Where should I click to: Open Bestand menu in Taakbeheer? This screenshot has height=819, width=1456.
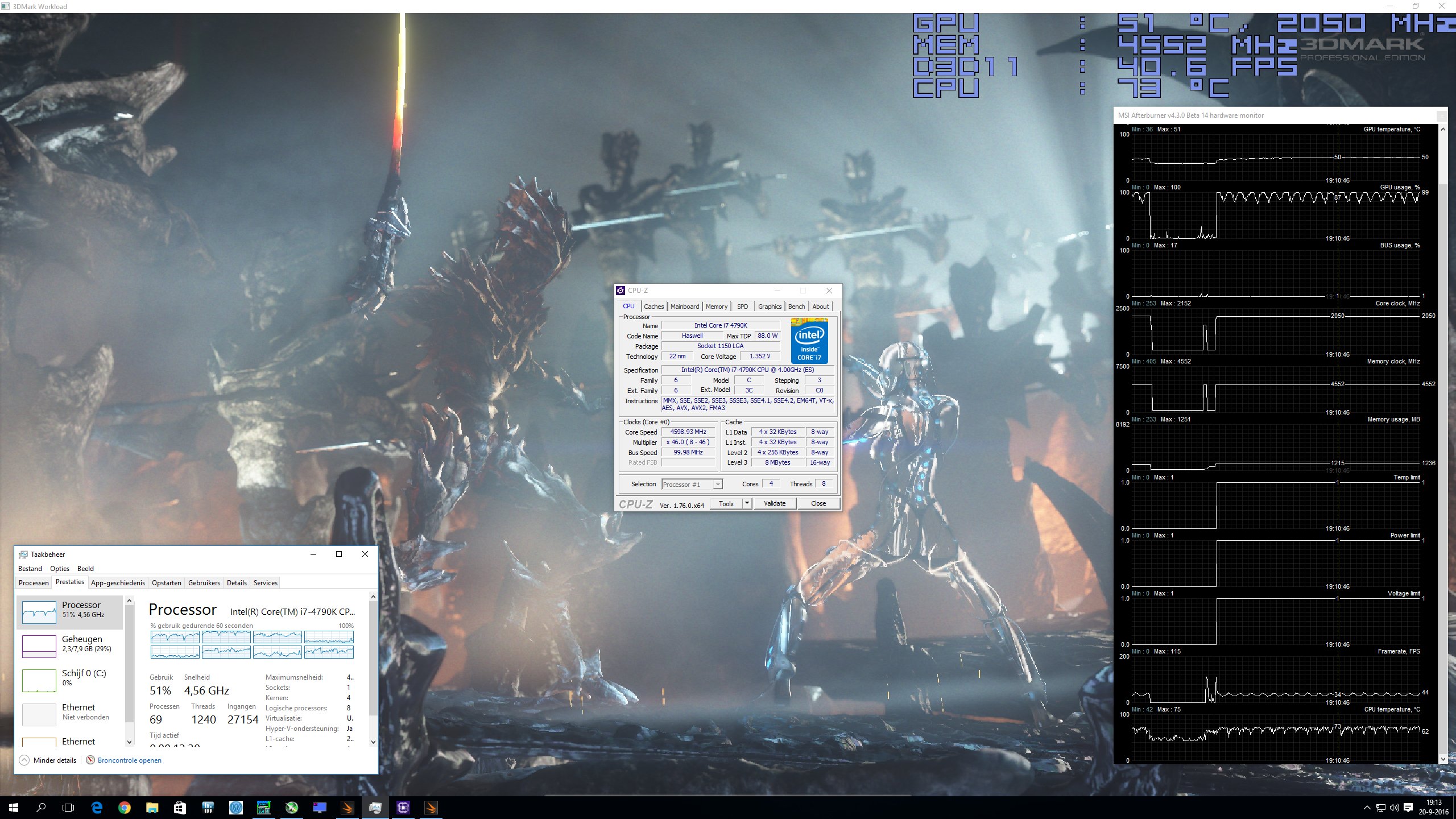[x=30, y=569]
